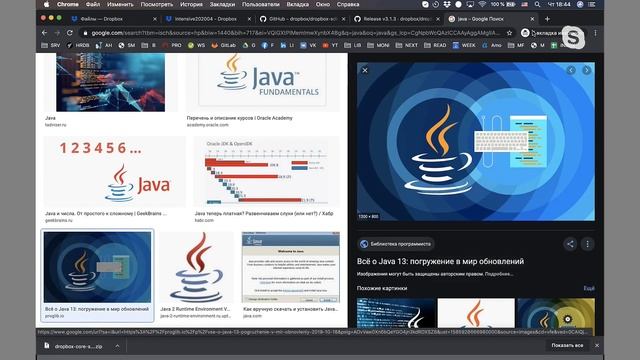Open the WEEK bookmark
Screen dimensions: 640x360
(x=464, y=45)
